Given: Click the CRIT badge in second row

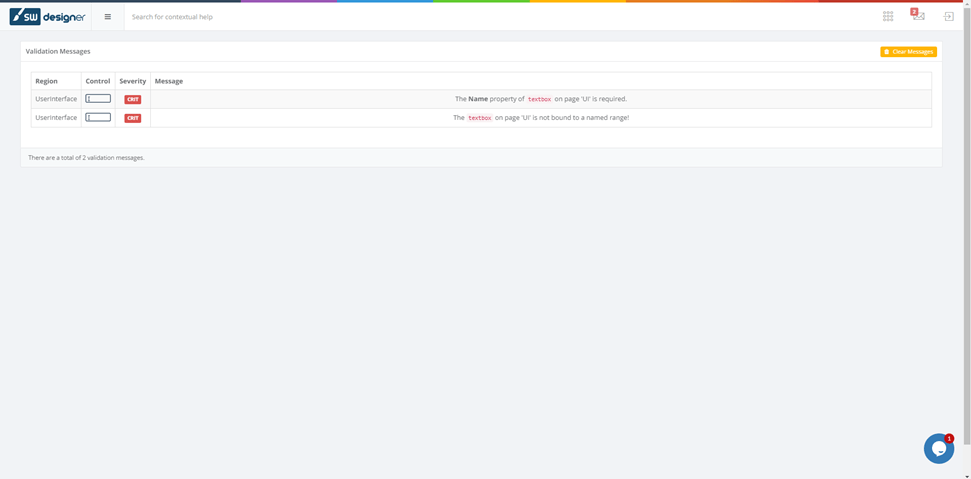Looking at the screenshot, I should click(132, 118).
